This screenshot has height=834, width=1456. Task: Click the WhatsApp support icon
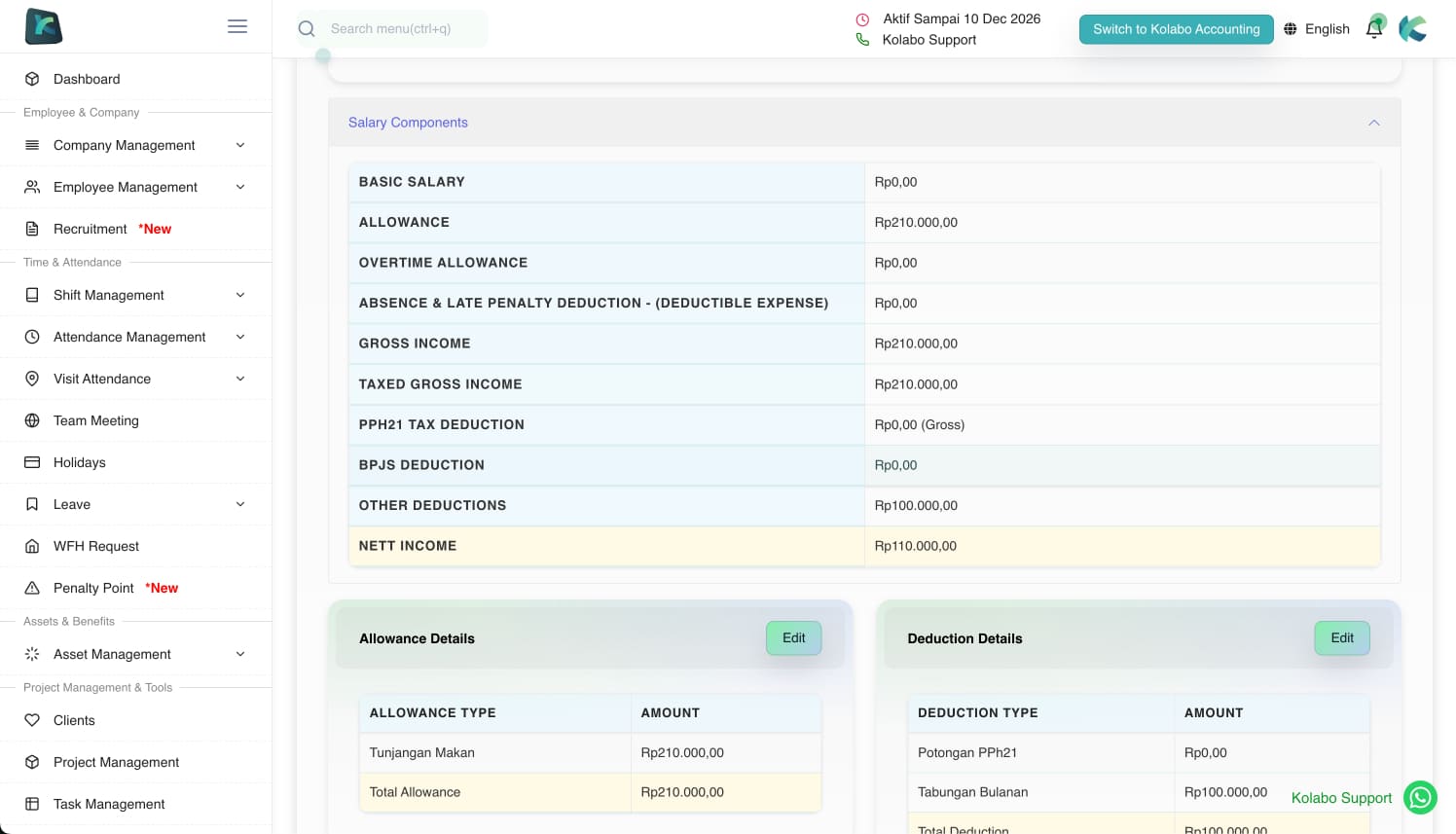1420,798
